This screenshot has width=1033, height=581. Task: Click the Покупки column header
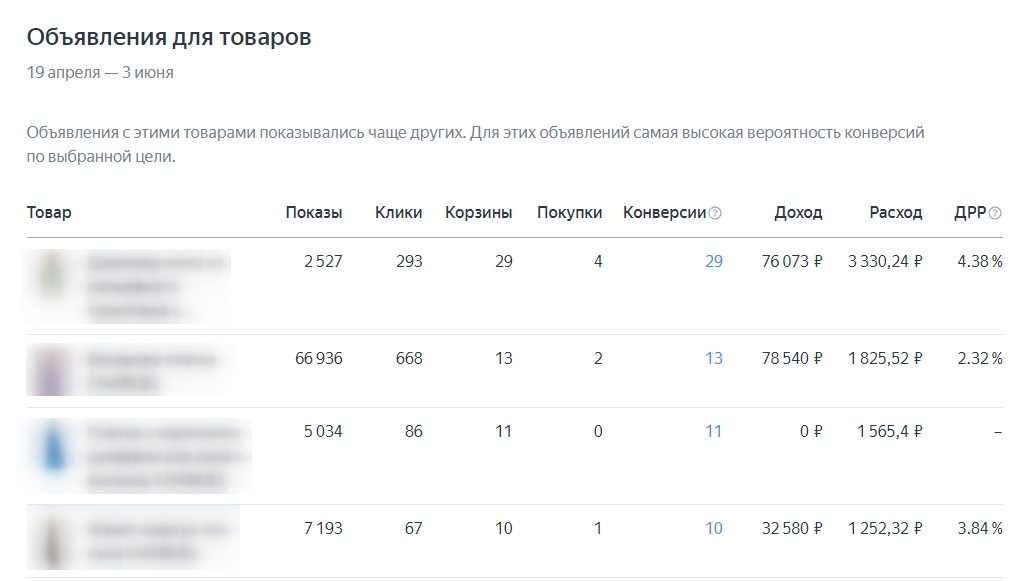[569, 213]
